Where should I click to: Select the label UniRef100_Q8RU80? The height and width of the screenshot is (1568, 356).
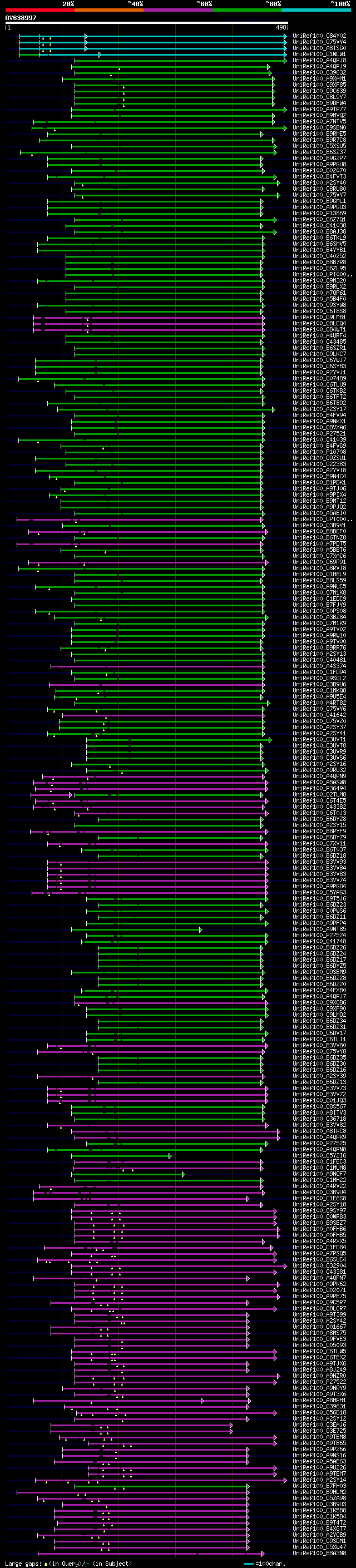tap(319, 189)
